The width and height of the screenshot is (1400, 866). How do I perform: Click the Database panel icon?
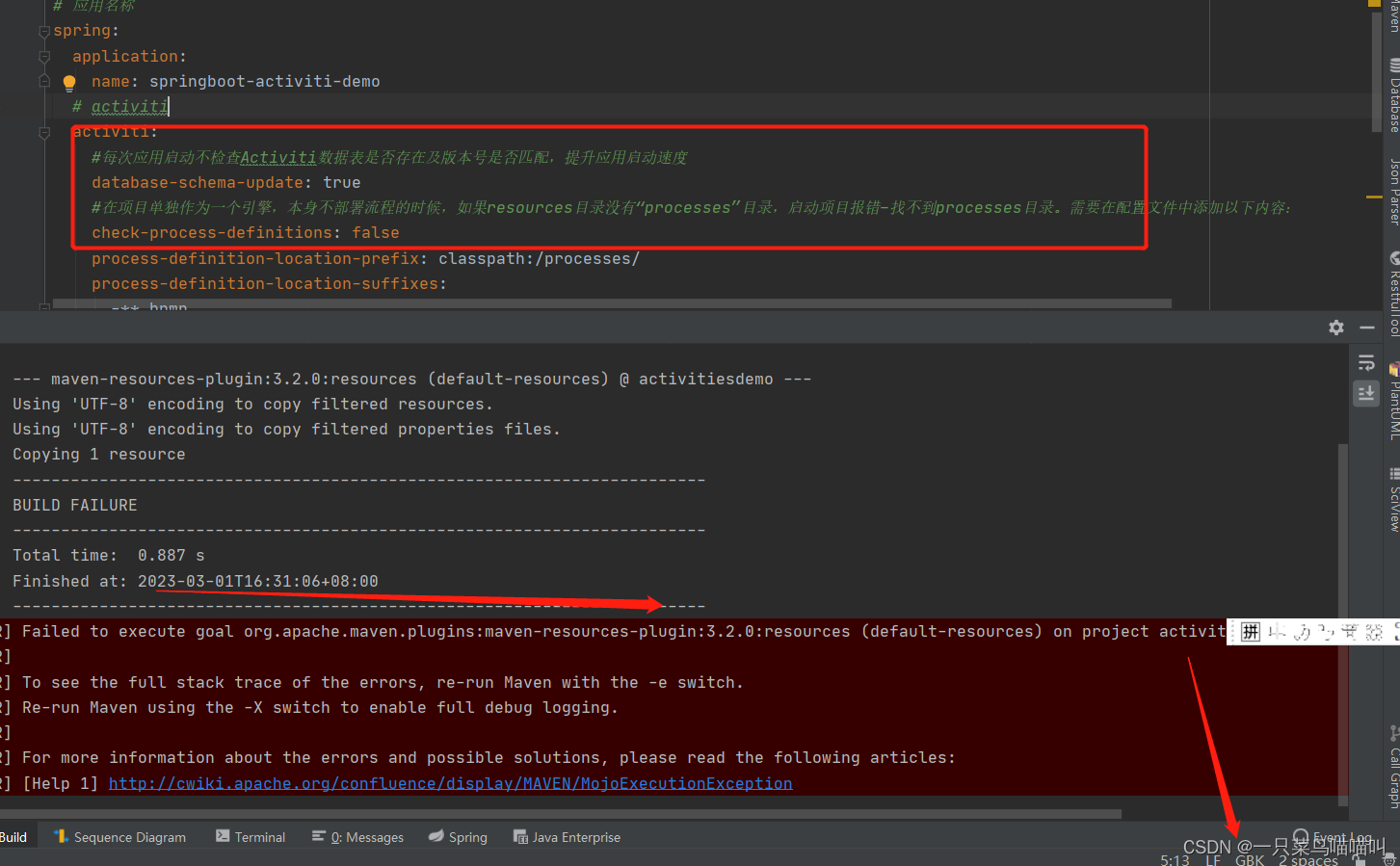click(x=1393, y=65)
